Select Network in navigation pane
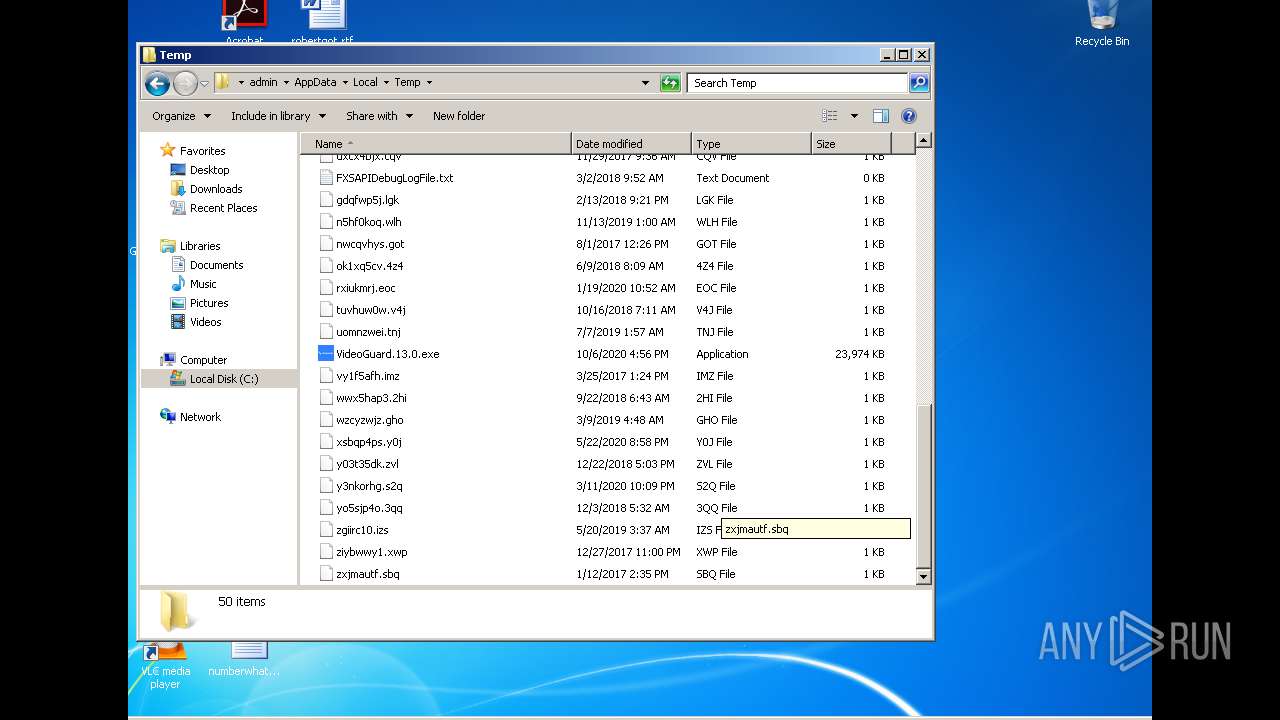1280x720 pixels. pos(200,417)
